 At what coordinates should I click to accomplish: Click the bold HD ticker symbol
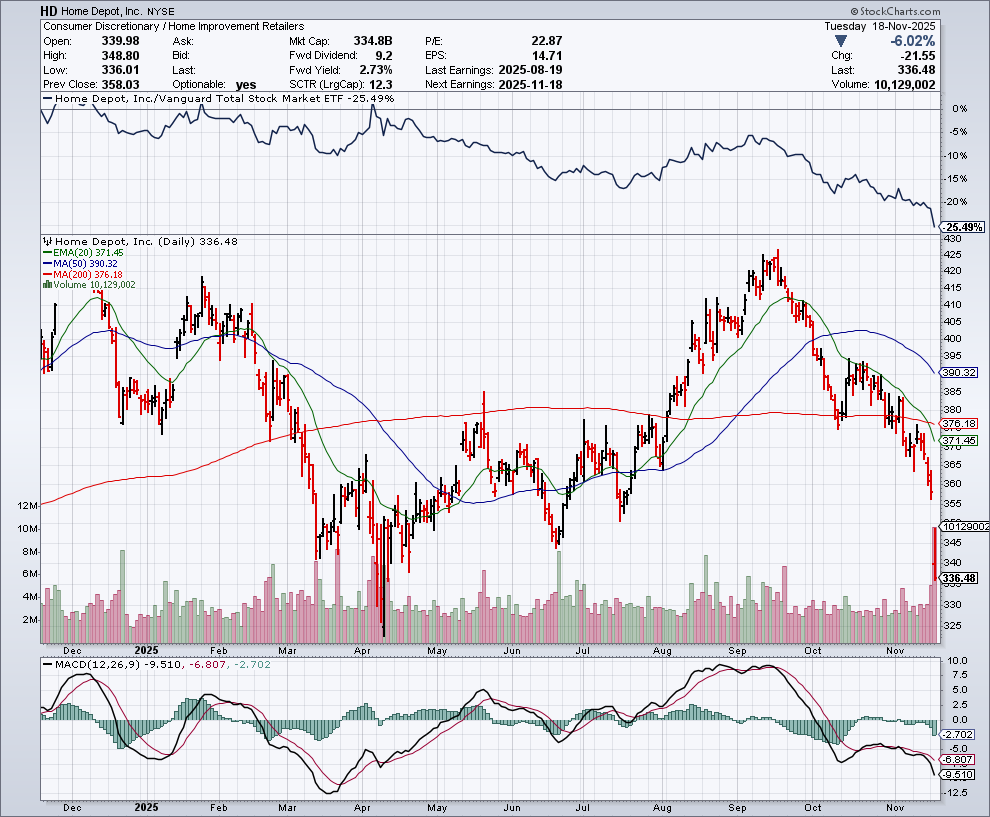[x=49, y=10]
